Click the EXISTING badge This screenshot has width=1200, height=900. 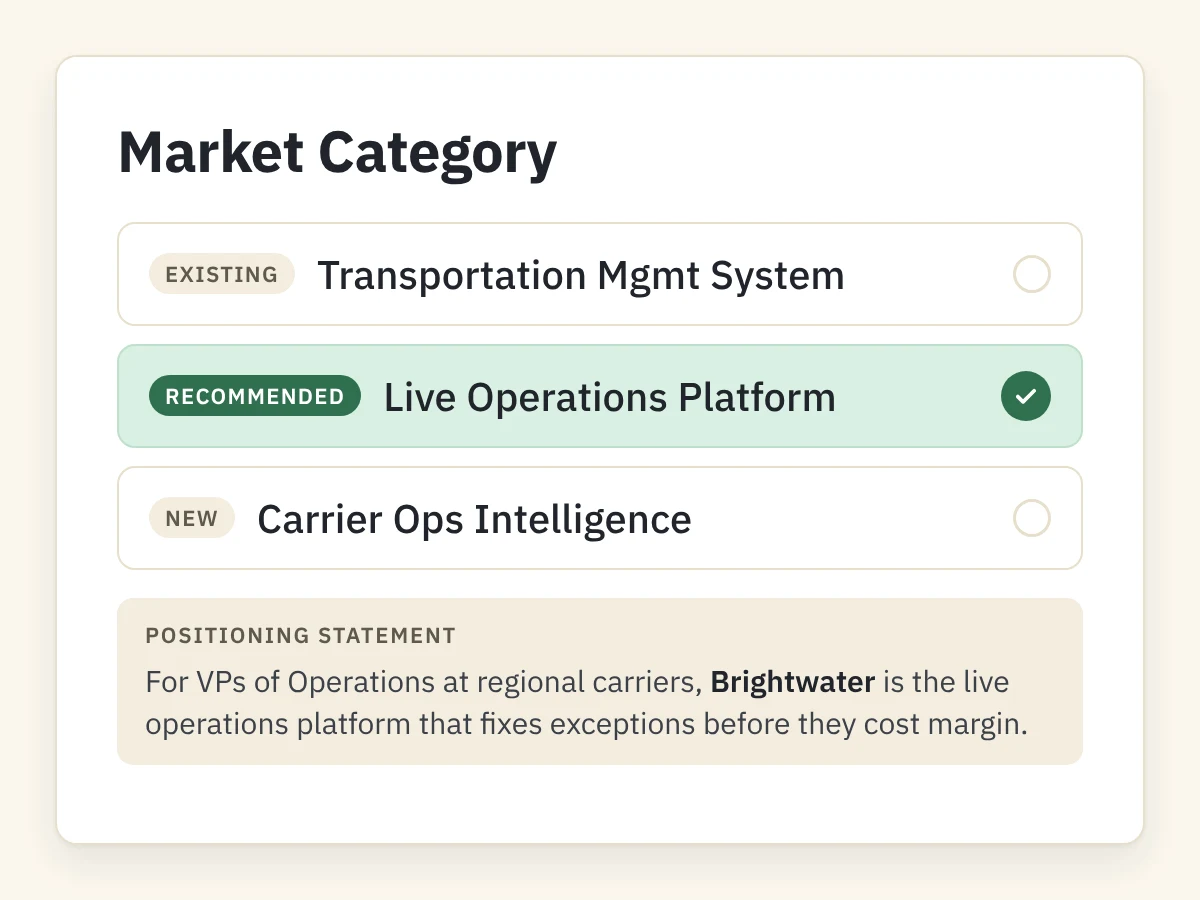click(x=222, y=274)
